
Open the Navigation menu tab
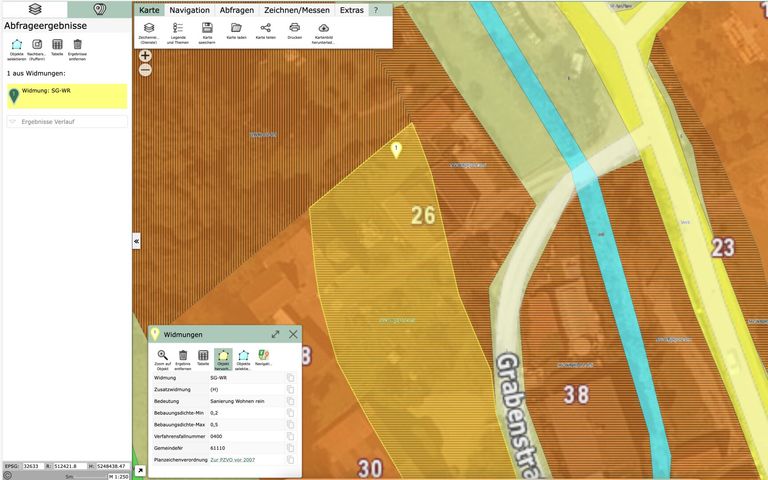coord(189,9)
